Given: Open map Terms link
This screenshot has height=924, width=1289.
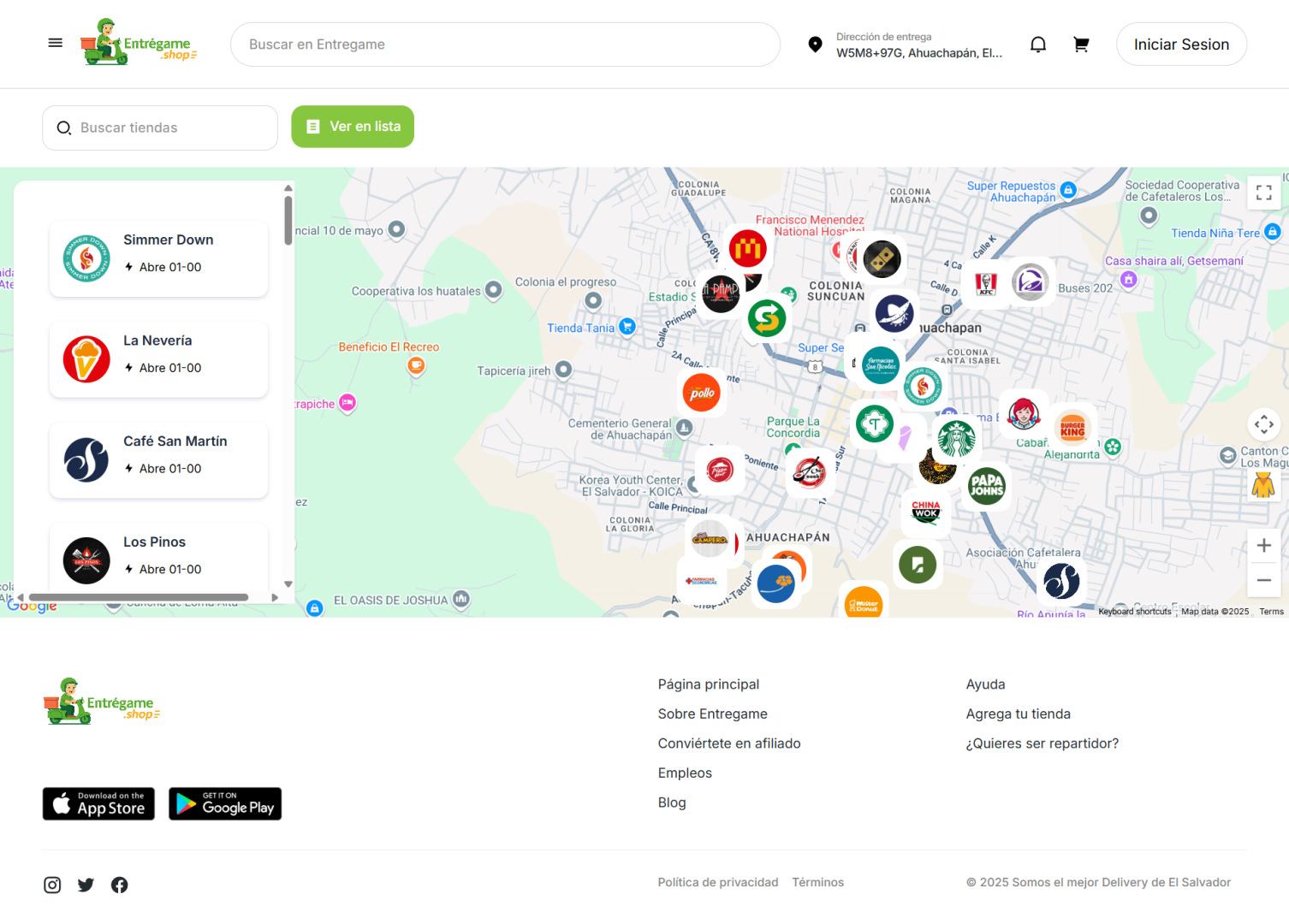Looking at the screenshot, I should pyautogui.click(x=1271, y=611).
